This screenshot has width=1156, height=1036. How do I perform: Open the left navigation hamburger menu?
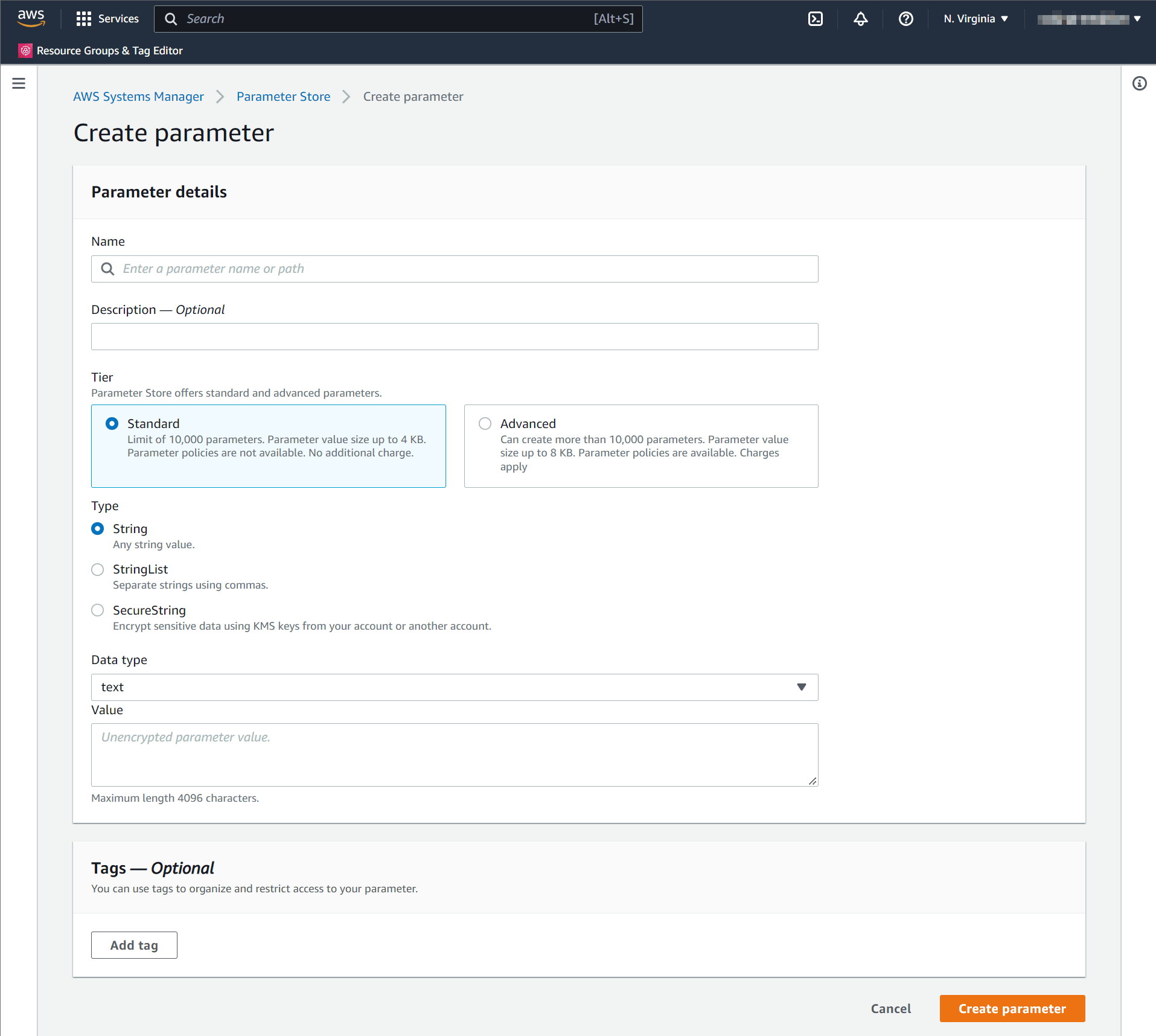pos(19,83)
